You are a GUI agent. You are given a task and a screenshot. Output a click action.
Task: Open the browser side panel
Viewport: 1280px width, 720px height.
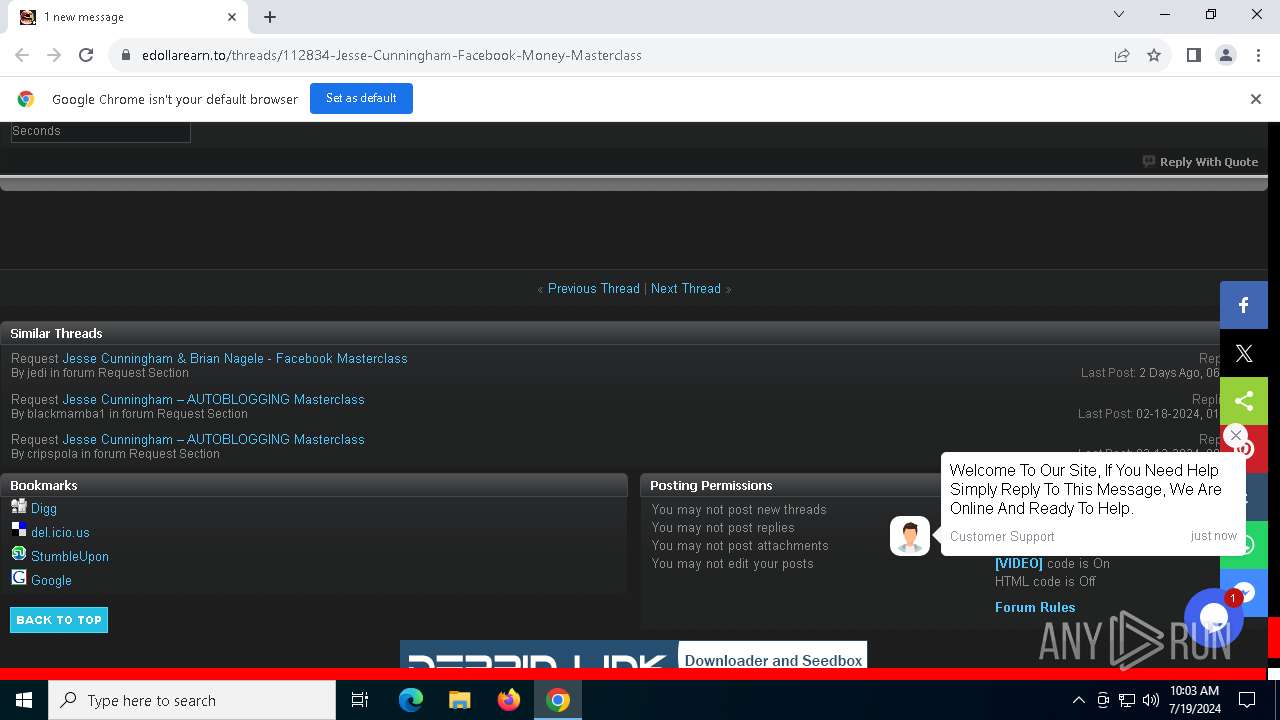pyautogui.click(x=1193, y=55)
